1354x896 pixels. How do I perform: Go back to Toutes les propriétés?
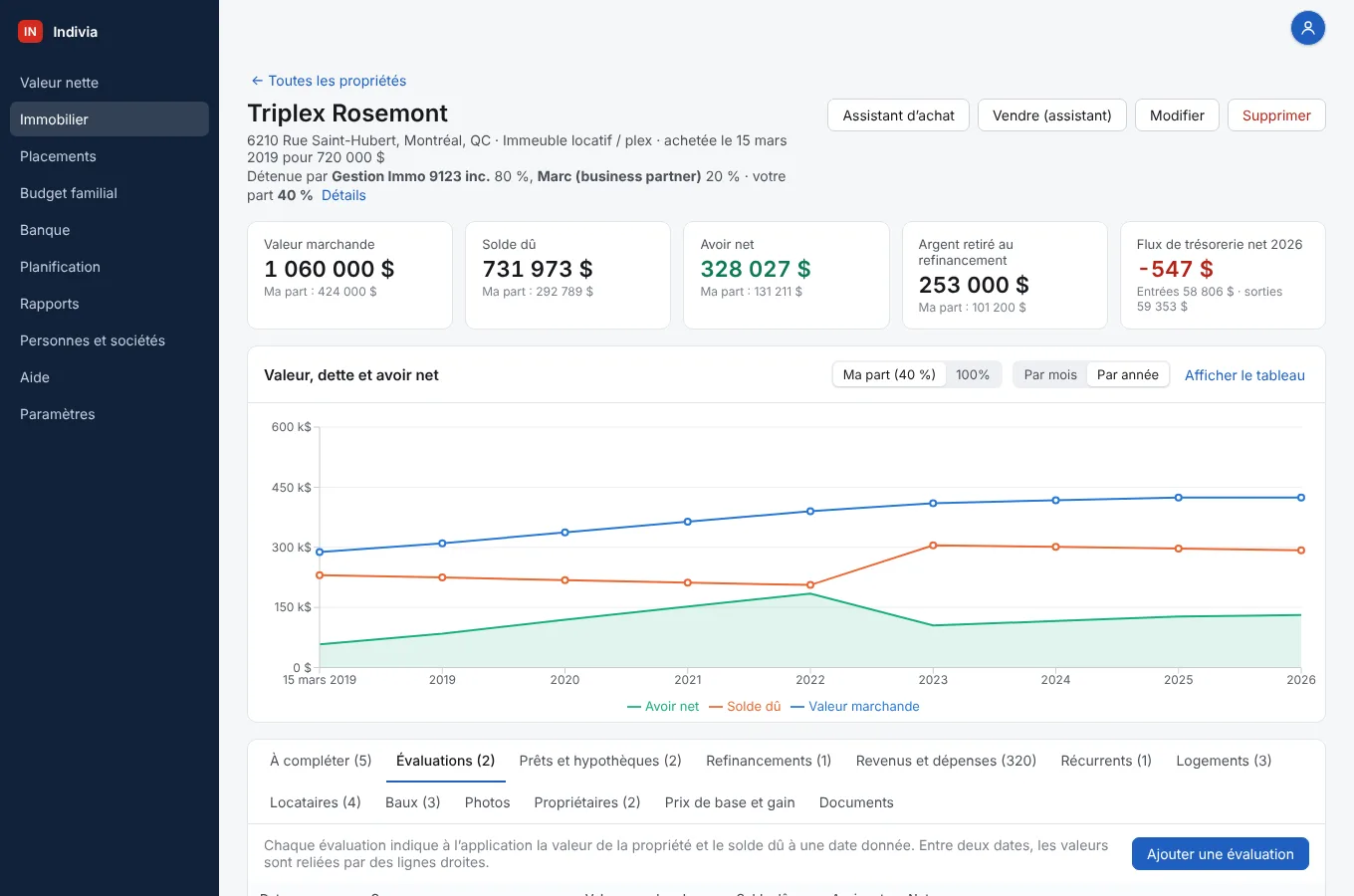[x=329, y=81]
